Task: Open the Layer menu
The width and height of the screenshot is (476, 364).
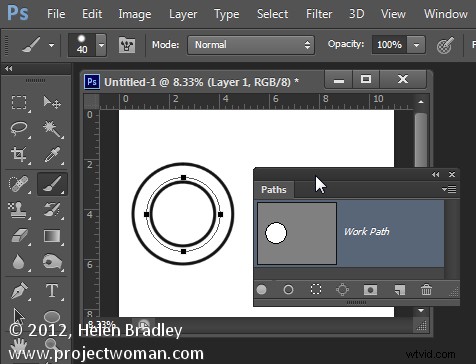Action: (183, 14)
